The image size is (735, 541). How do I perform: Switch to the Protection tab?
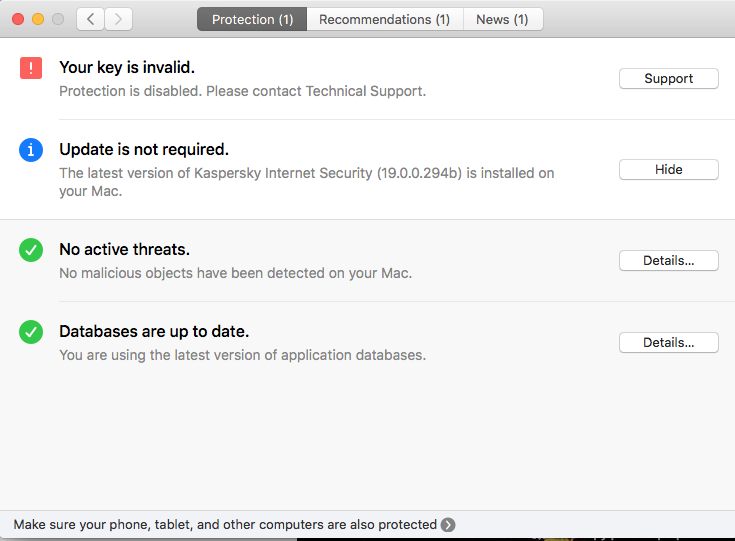click(x=252, y=19)
